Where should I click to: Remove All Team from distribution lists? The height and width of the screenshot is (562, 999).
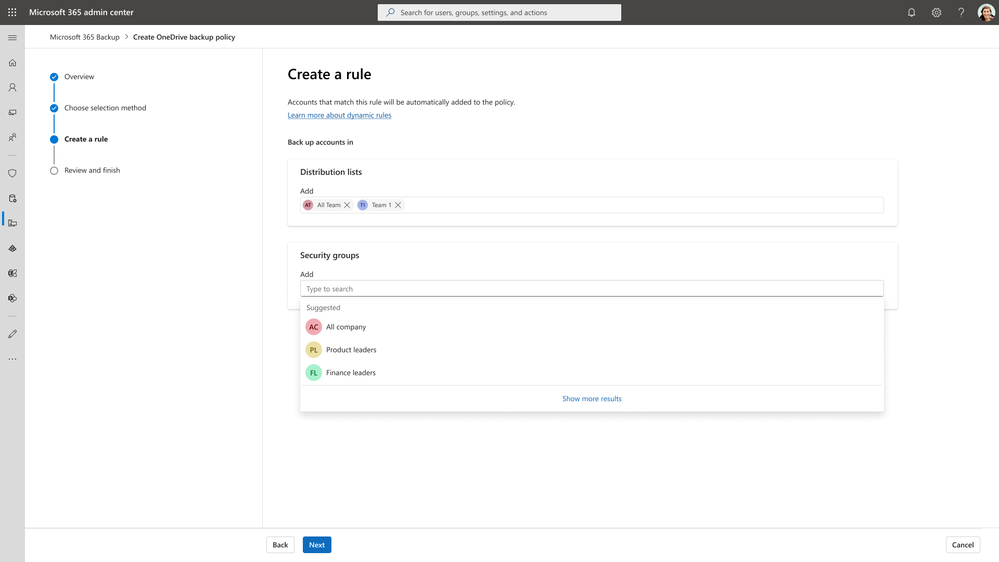347,205
